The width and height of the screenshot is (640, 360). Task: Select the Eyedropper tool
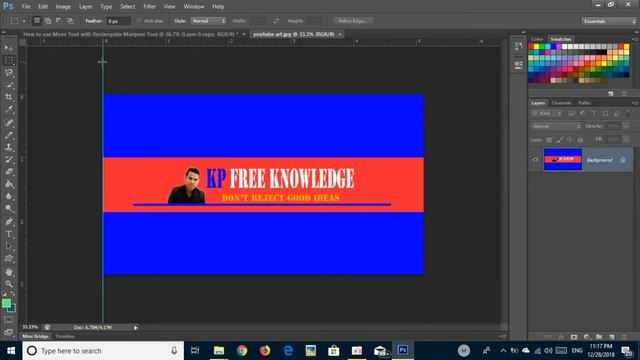pyautogui.click(x=9, y=109)
